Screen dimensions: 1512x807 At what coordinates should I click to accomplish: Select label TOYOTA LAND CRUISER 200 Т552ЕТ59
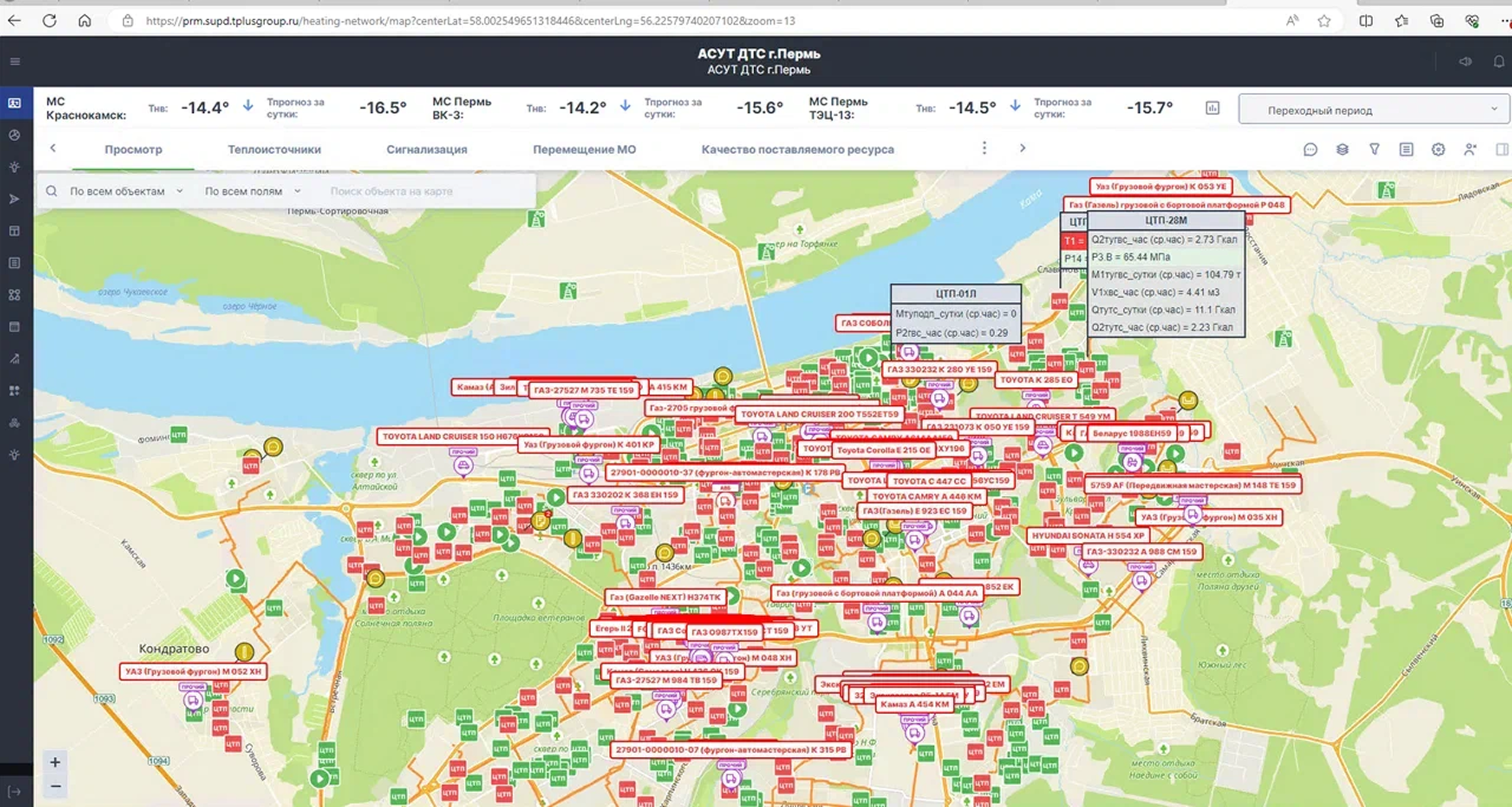pos(820,414)
